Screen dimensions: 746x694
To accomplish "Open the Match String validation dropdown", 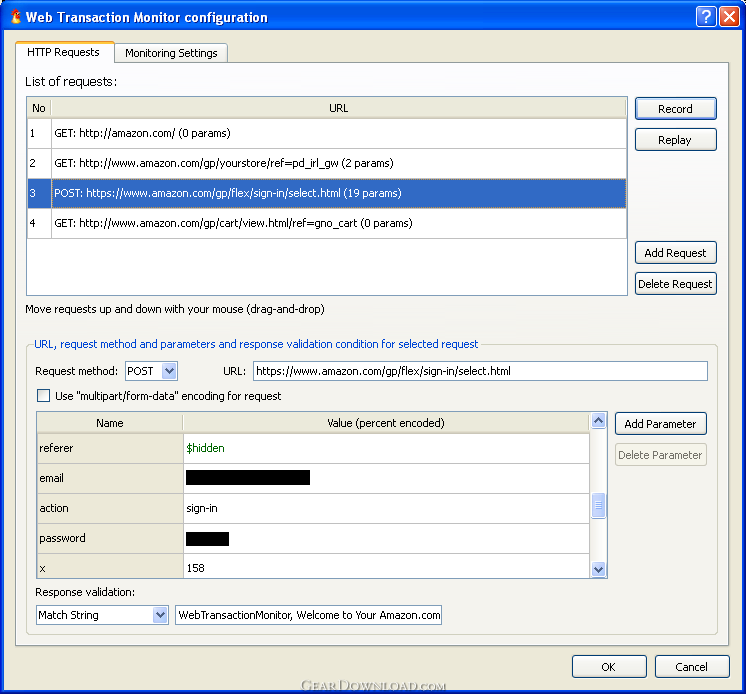I will click(x=102, y=615).
